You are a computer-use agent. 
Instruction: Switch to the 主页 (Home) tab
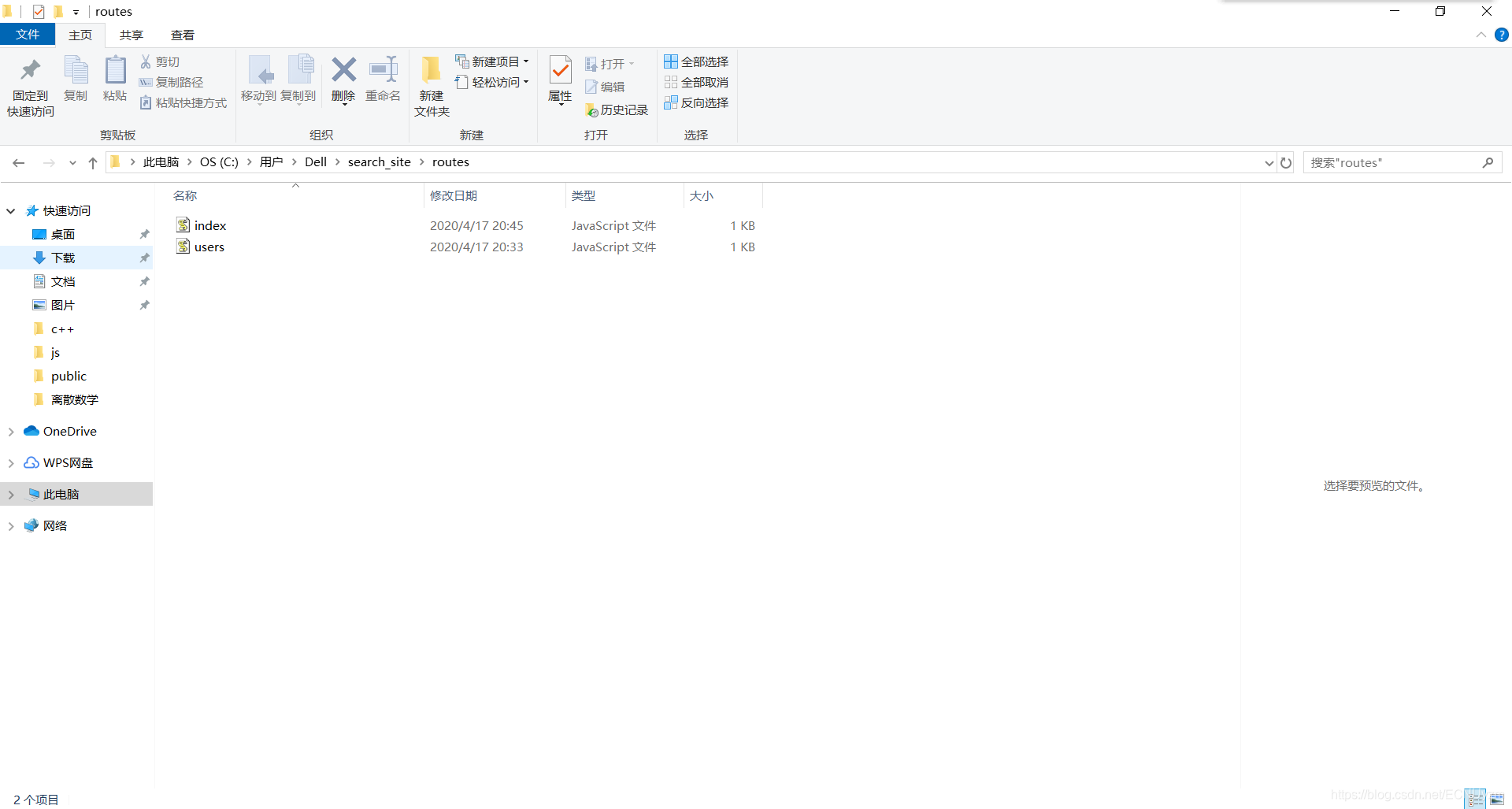click(x=80, y=35)
